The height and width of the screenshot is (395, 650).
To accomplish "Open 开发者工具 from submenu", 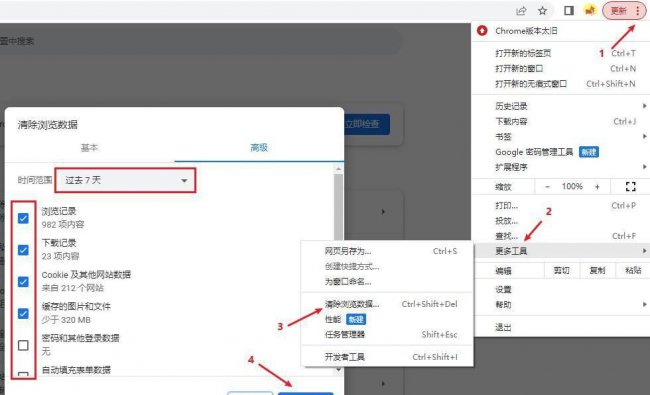I will pos(387,357).
